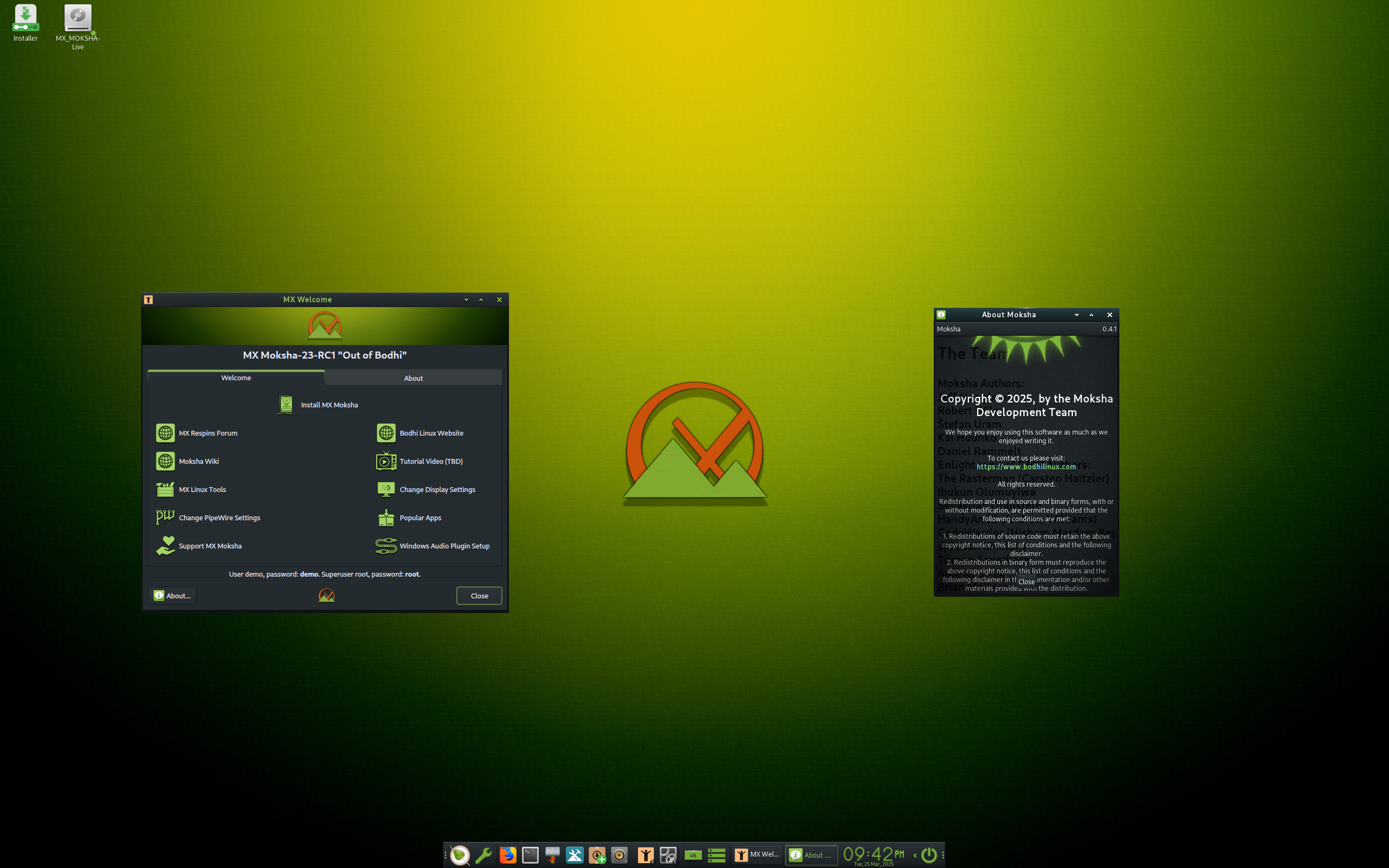This screenshot has width=1389, height=868.
Task: Click the Install MX Moksha icon
Action: [286, 405]
